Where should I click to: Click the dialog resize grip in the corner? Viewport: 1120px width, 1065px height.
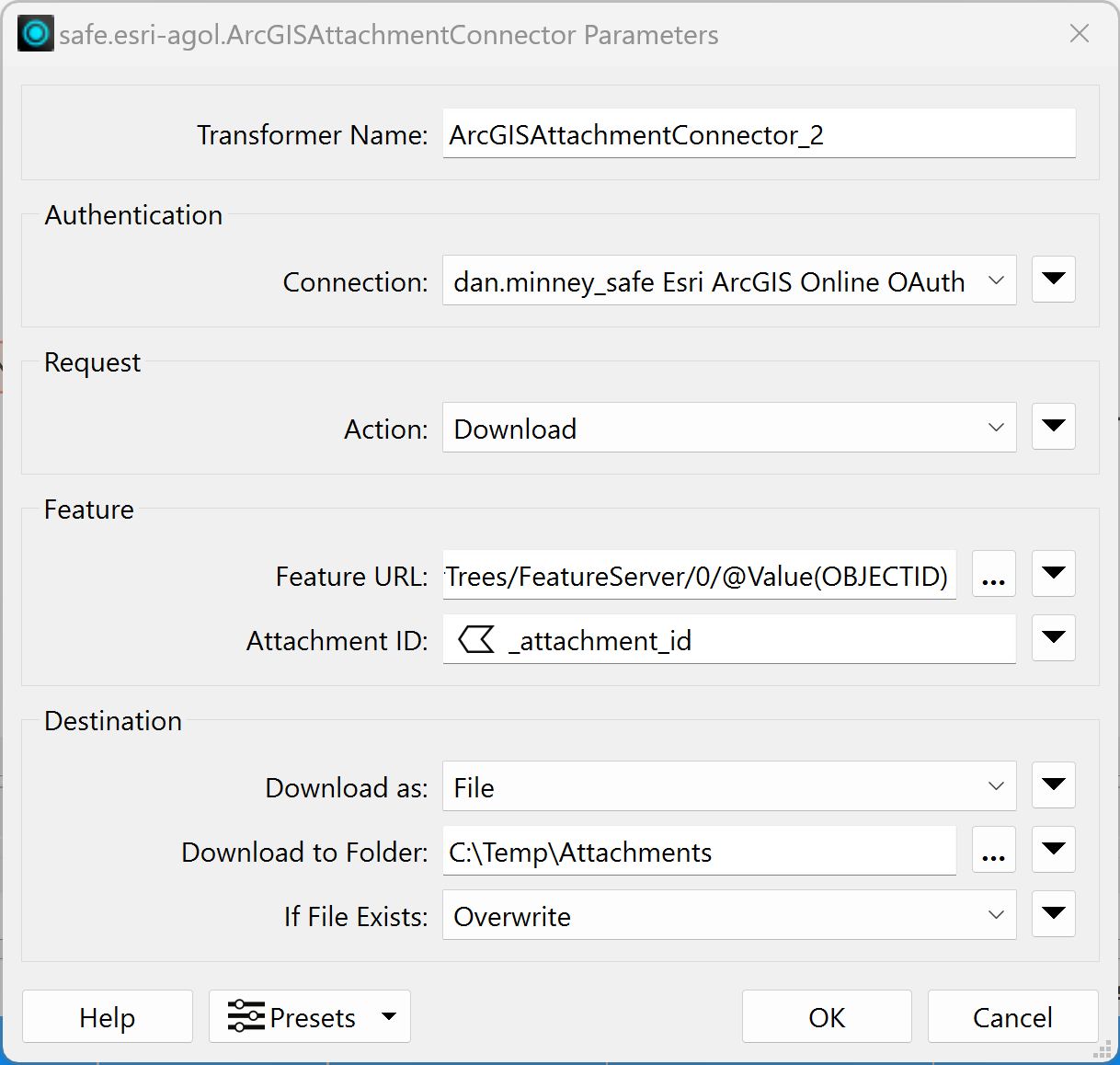coord(1103,1050)
